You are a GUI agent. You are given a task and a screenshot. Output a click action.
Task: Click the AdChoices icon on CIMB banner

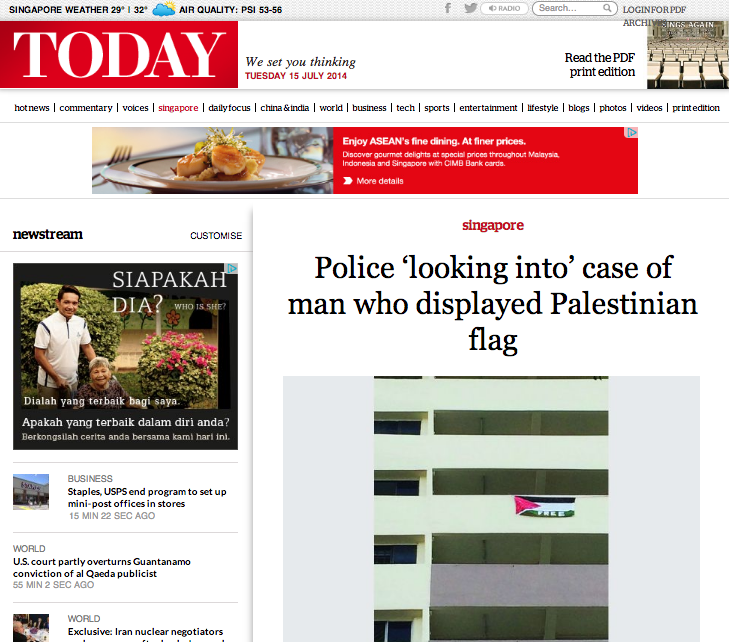click(631, 132)
